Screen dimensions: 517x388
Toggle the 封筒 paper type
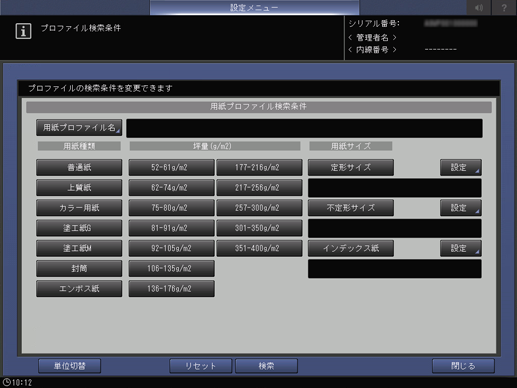click(x=79, y=269)
